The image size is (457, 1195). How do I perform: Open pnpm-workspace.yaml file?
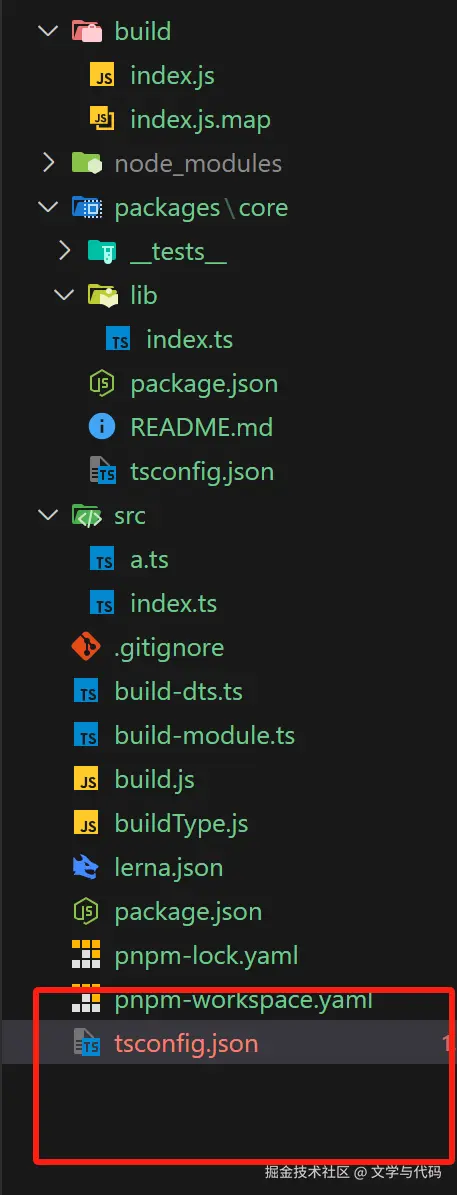(244, 999)
